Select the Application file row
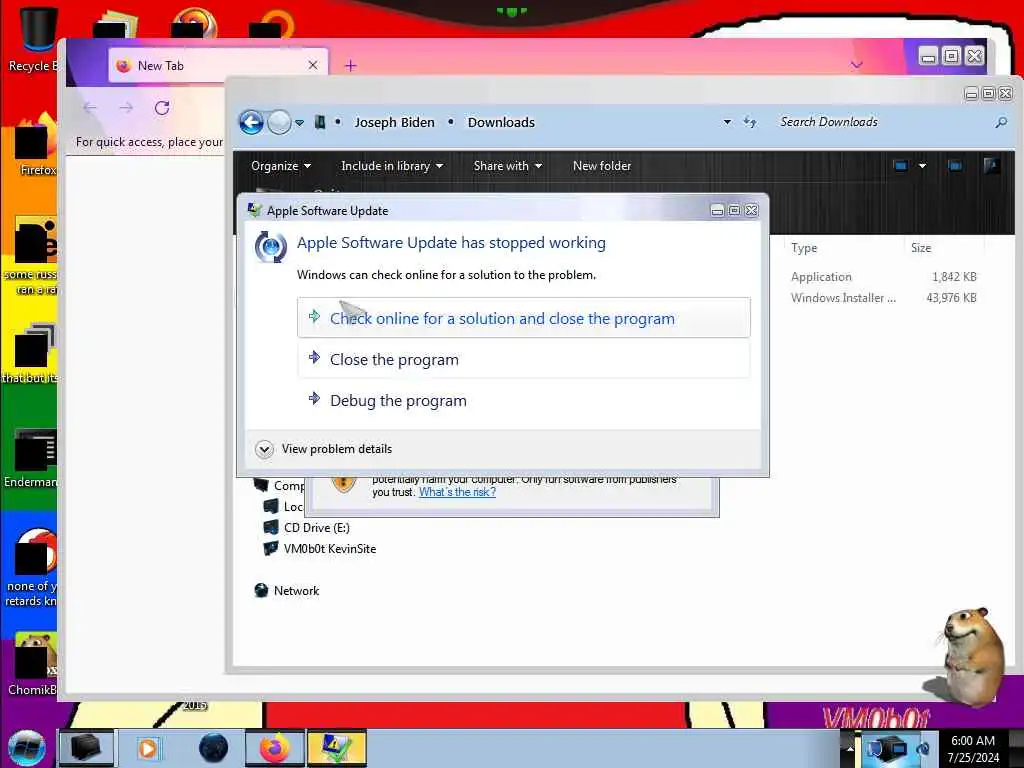The image size is (1024, 768). [x=883, y=277]
